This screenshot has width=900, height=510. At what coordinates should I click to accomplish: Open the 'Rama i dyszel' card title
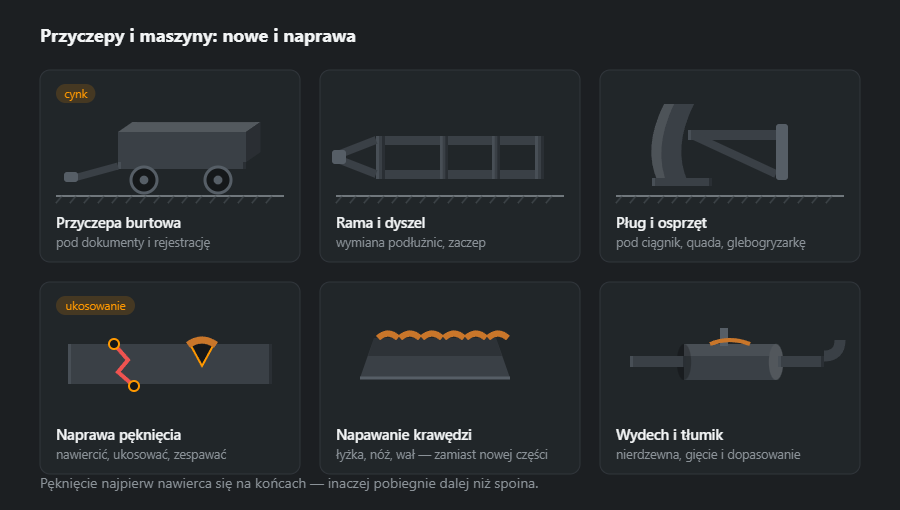point(381,223)
